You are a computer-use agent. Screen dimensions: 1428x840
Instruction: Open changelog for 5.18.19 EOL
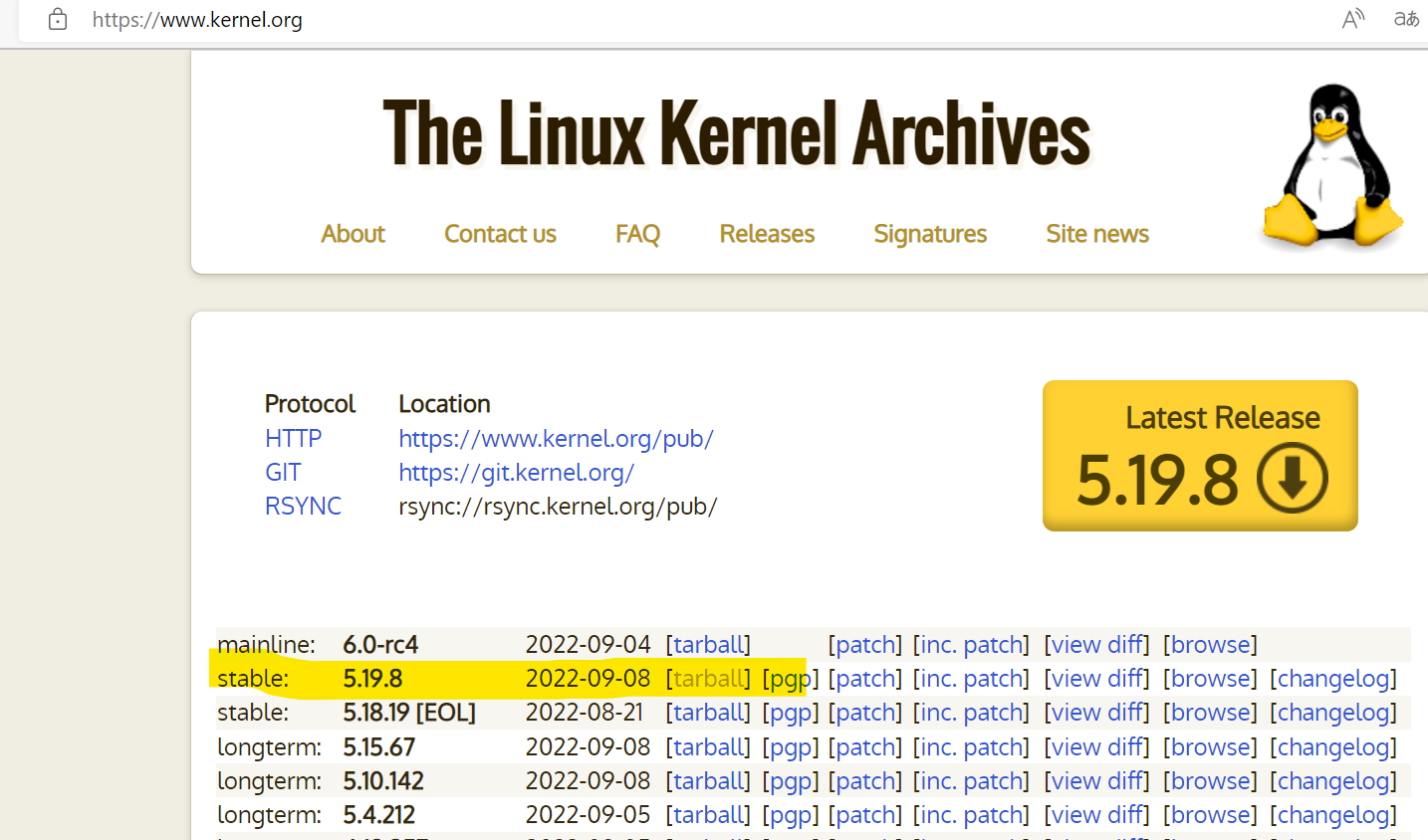click(x=1333, y=713)
